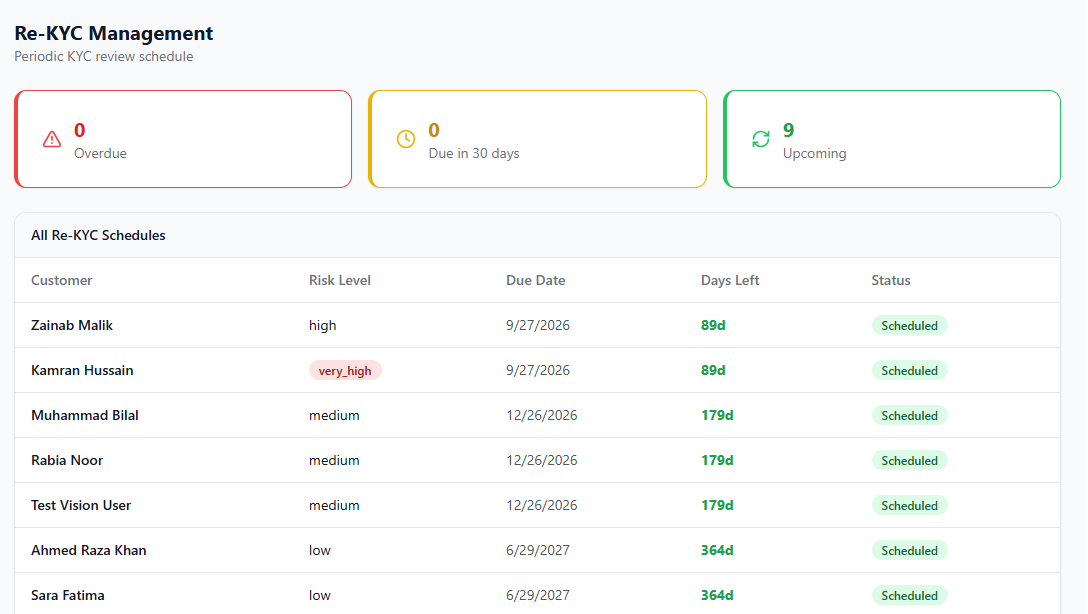Image resolution: width=1088 pixels, height=614 pixels.
Task: Click customer name Test Vision User
Action: point(81,506)
